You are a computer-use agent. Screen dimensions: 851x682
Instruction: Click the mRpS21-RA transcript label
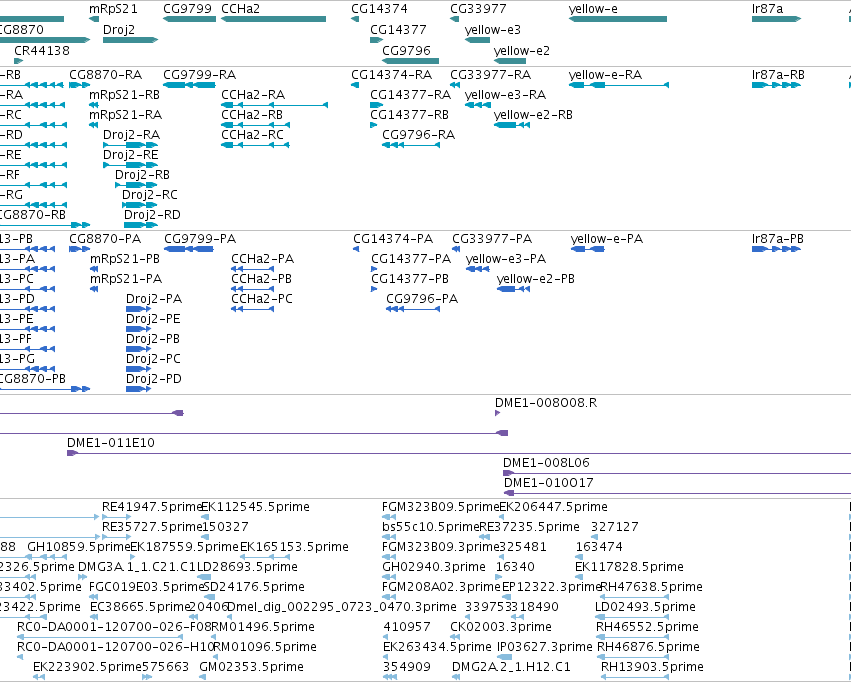point(125,114)
